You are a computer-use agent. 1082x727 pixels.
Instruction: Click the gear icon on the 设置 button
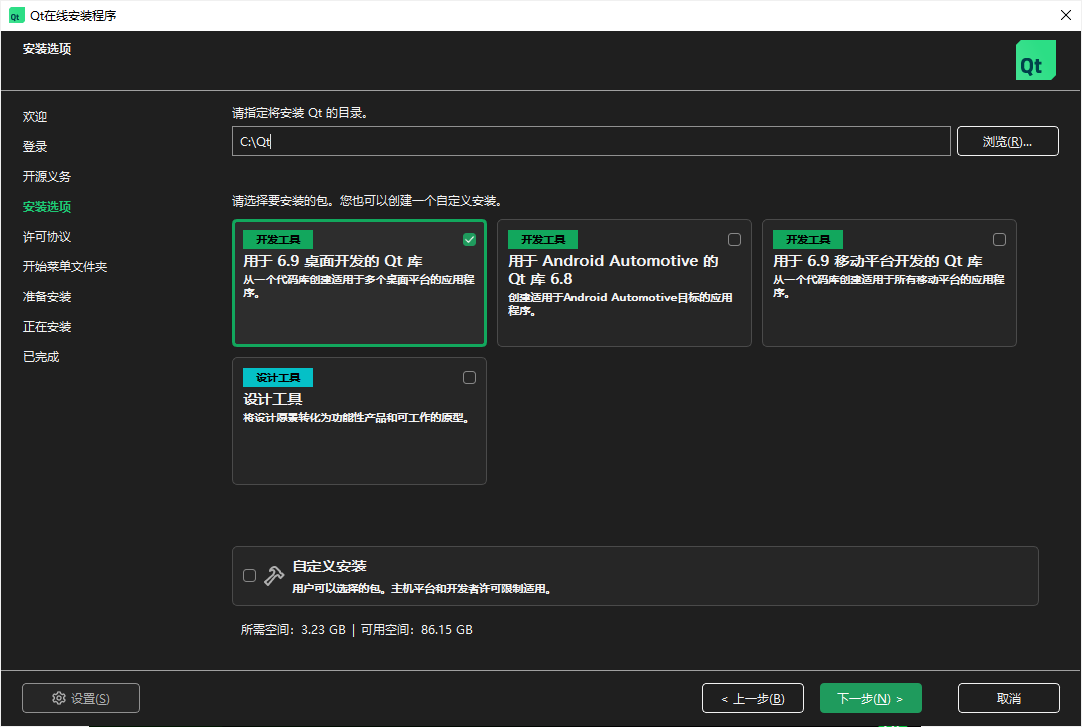59,698
